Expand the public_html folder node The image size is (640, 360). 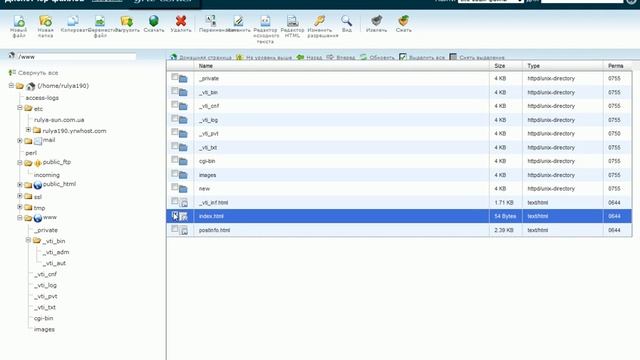20,184
